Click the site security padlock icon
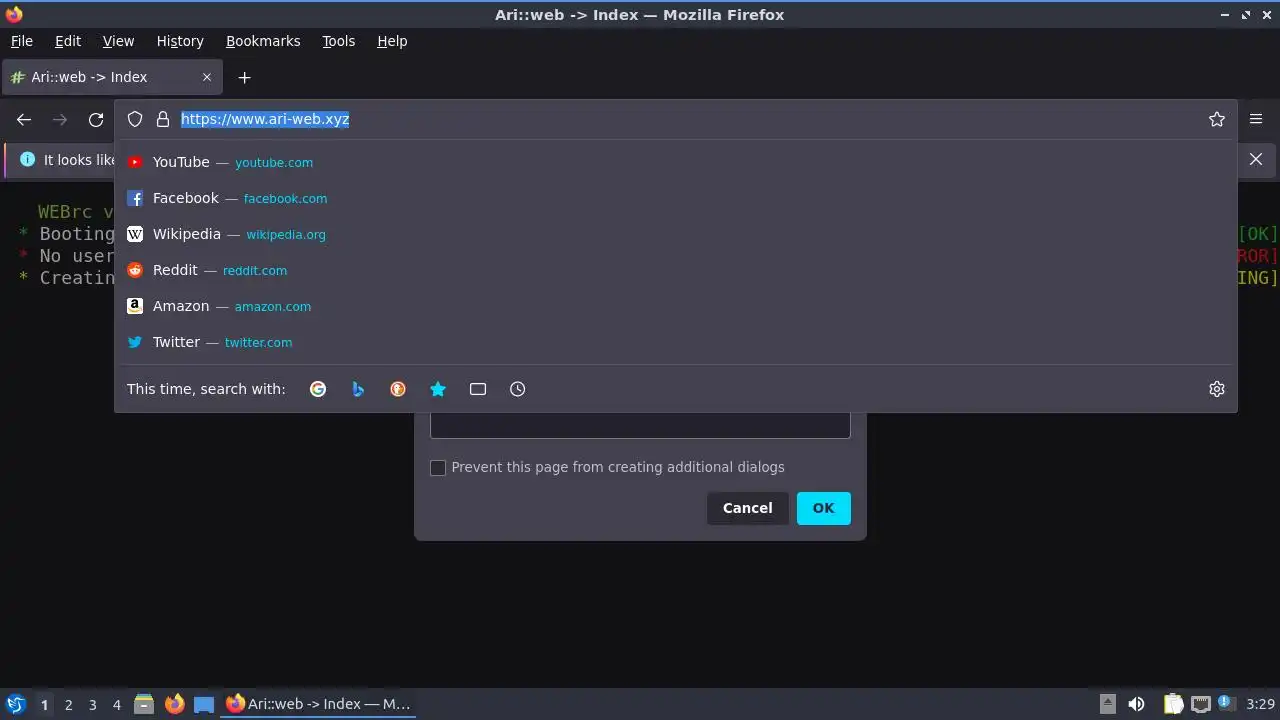 163,119
